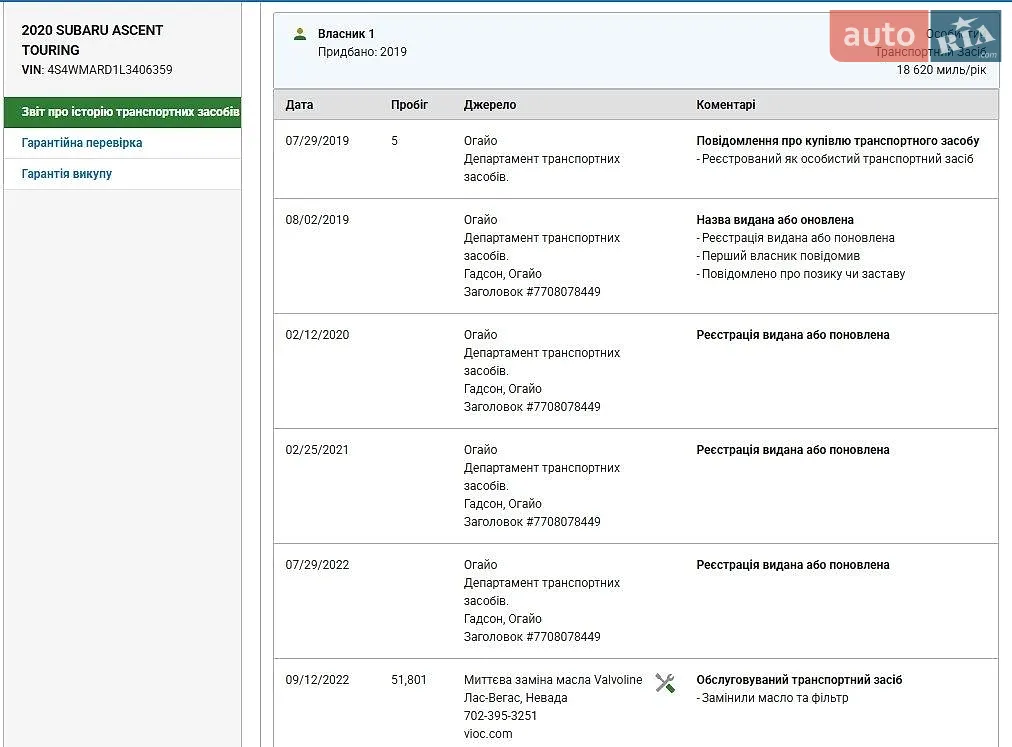Image resolution: width=1012 pixels, height=747 pixels.
Task: Click 'Повідомлено про позику чи заставу' line
Action: click(x=803, y=274)
